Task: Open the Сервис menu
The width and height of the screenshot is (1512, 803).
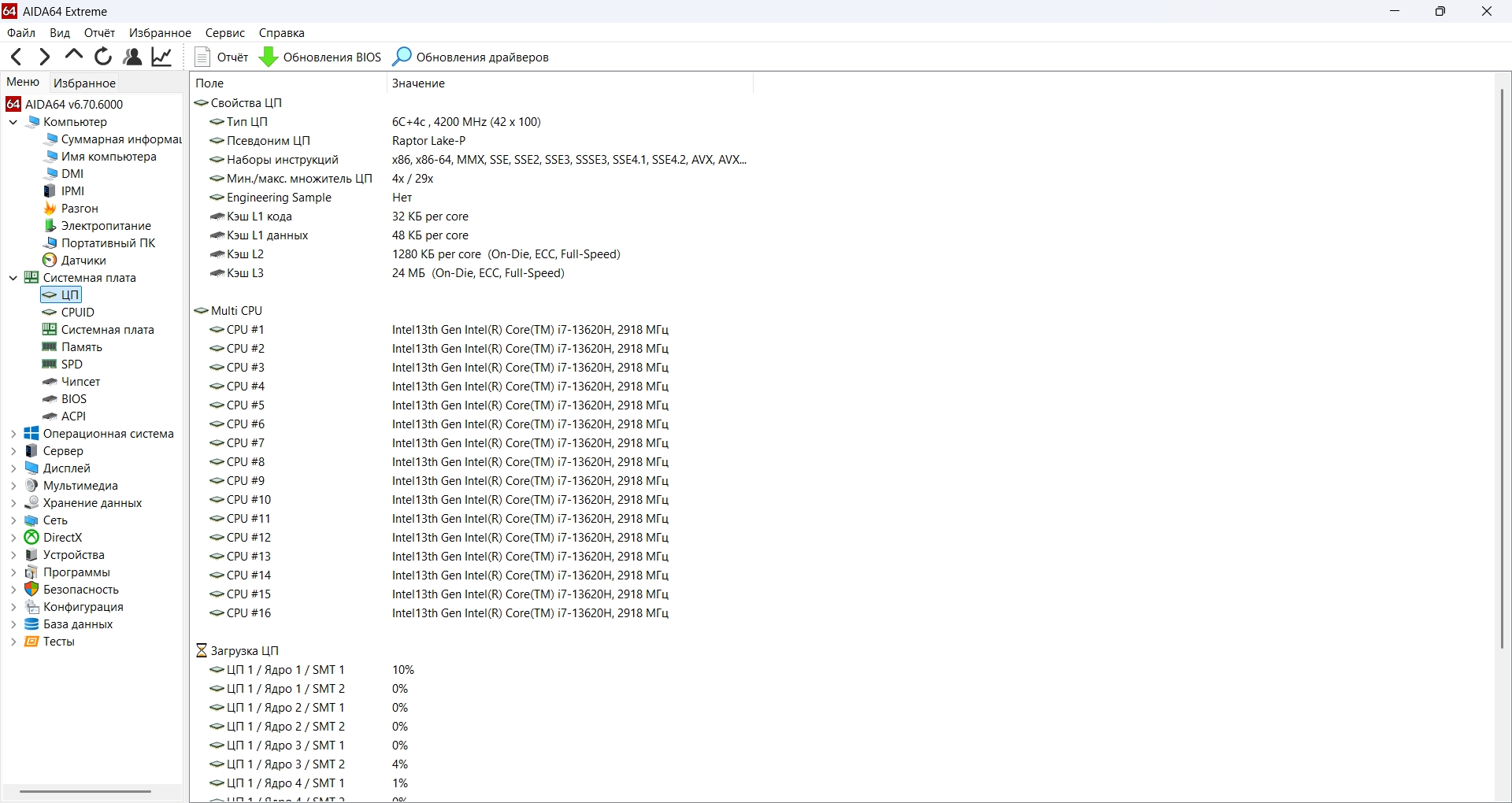Action: click(225, 33)
